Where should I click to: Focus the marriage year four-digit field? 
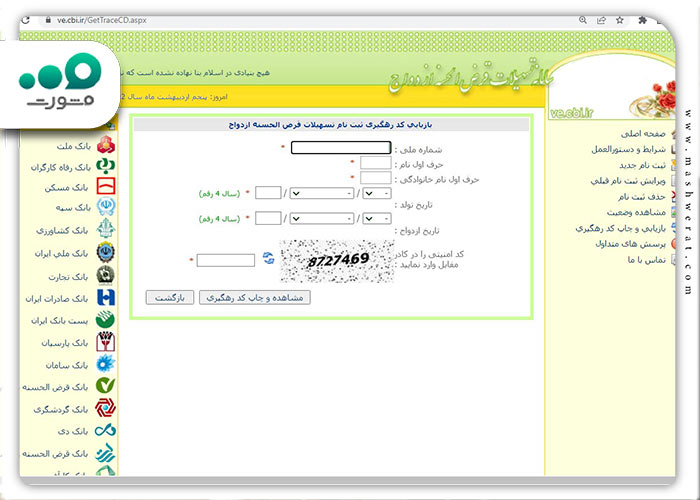tap(268, 218)
